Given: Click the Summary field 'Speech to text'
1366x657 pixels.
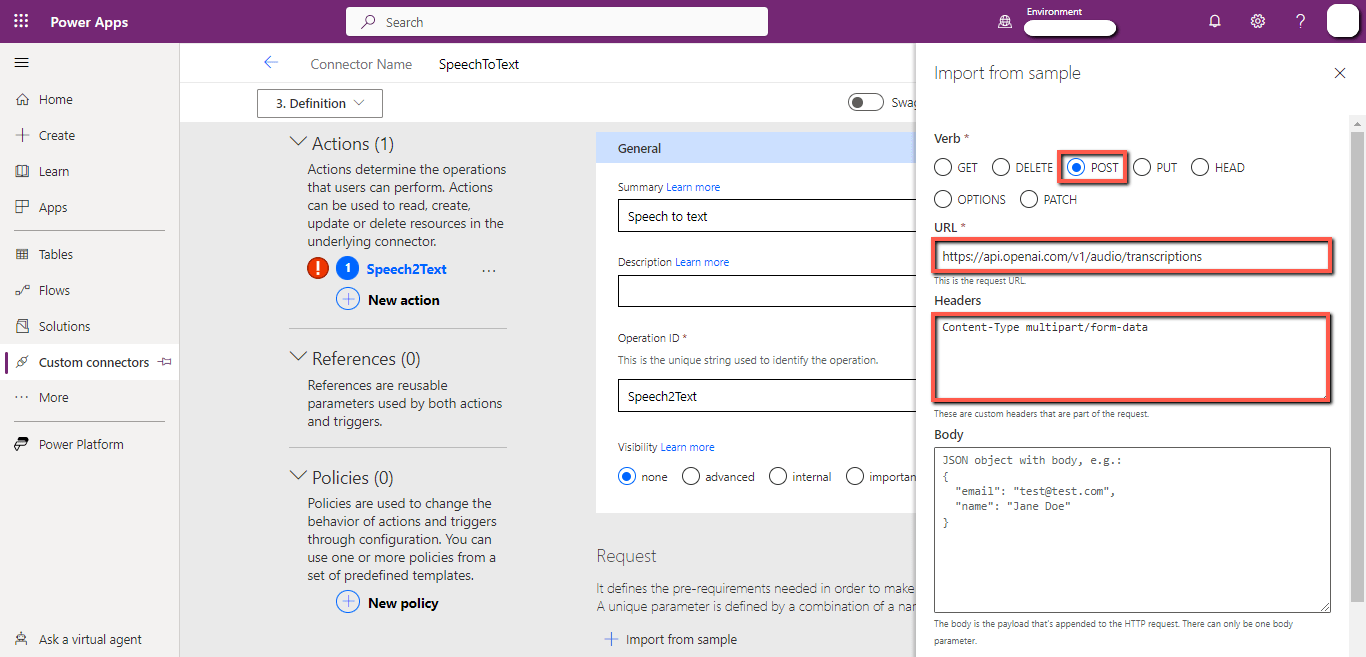Looking at the screenshot, I should coord(767,216).
